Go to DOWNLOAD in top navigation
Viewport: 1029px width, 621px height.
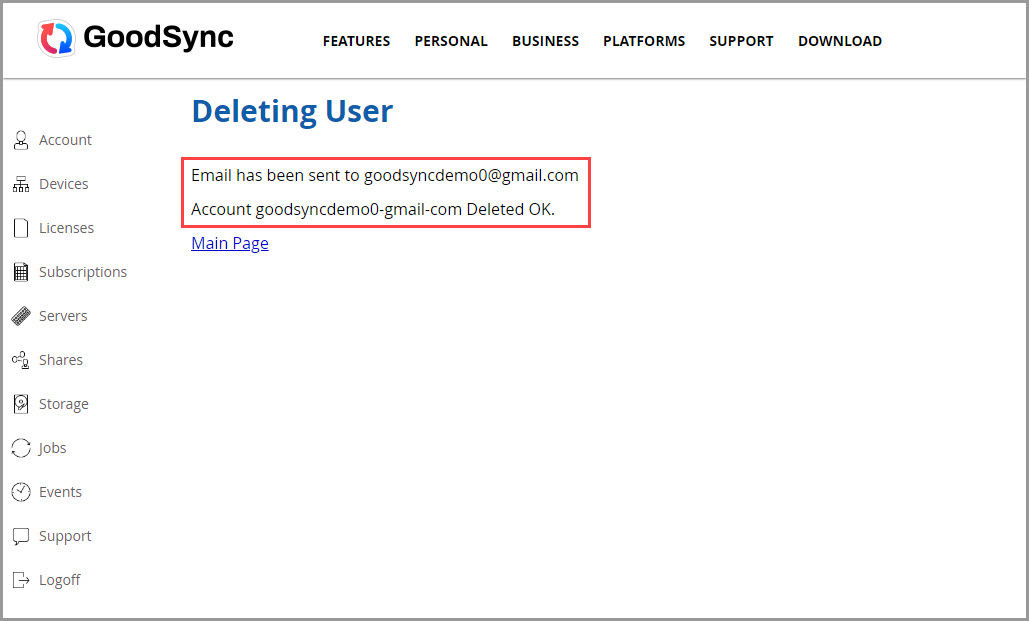tap(840, 41)
